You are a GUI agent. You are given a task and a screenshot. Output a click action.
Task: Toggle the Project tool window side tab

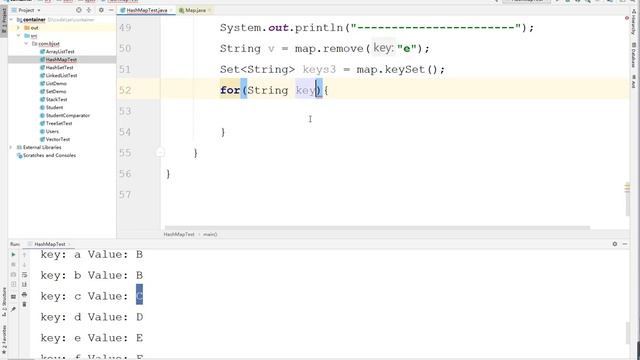(x=4, y=21)
